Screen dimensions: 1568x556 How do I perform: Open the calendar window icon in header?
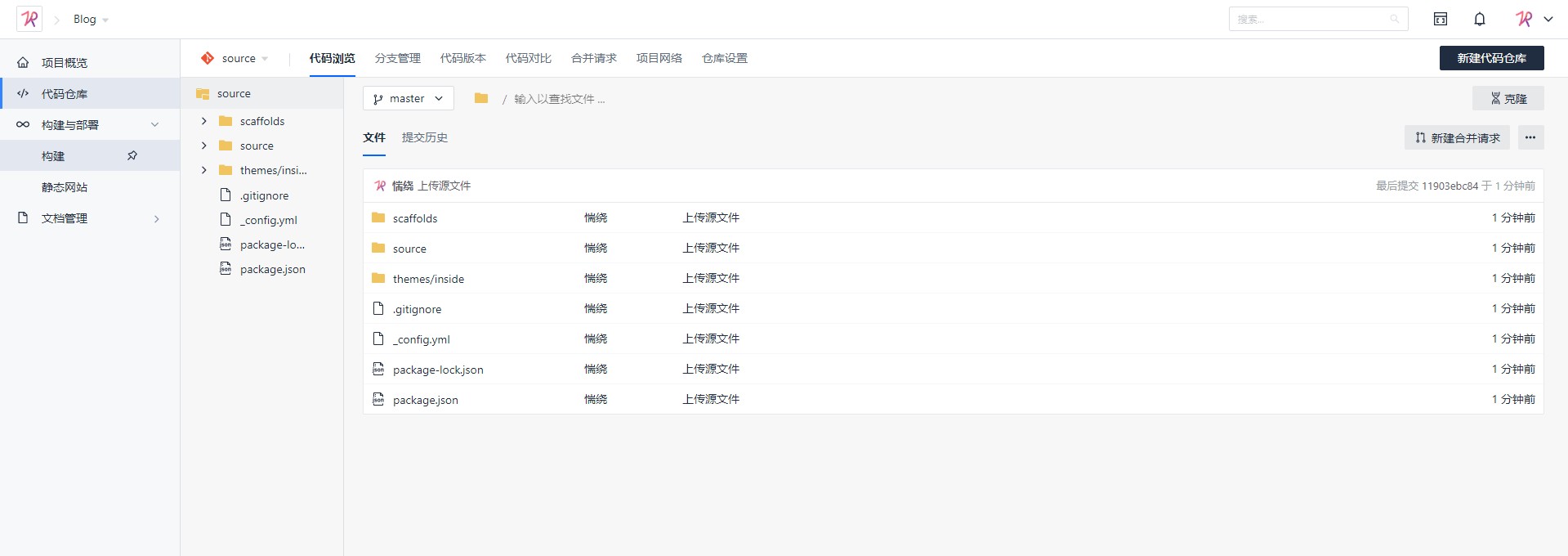click(1441, 19)
